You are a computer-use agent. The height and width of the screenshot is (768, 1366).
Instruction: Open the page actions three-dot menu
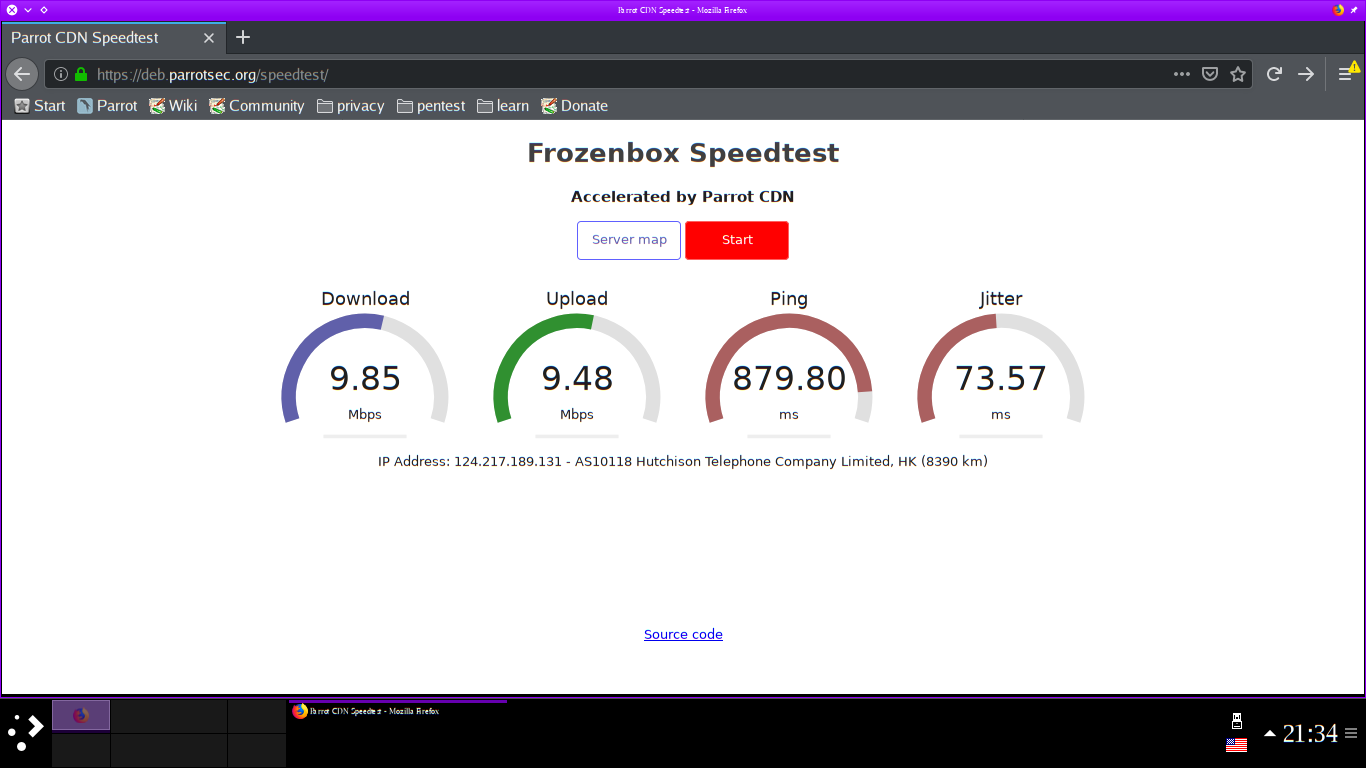point(1182,74)
